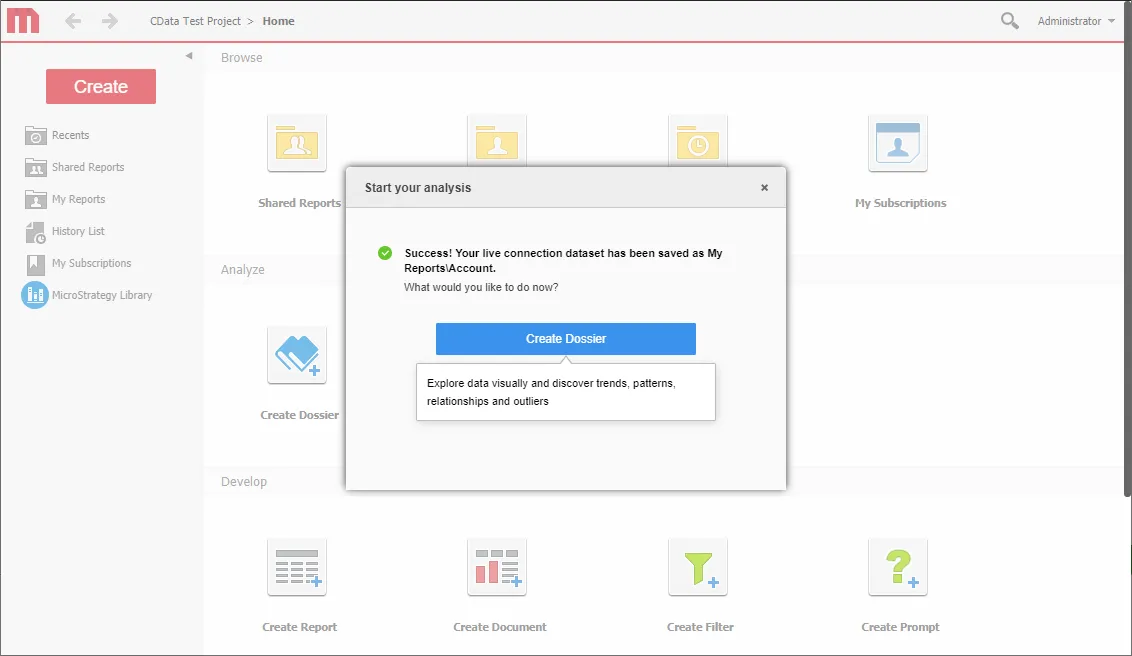
Task: Open the Create Document tool
Action: [497, 567]
